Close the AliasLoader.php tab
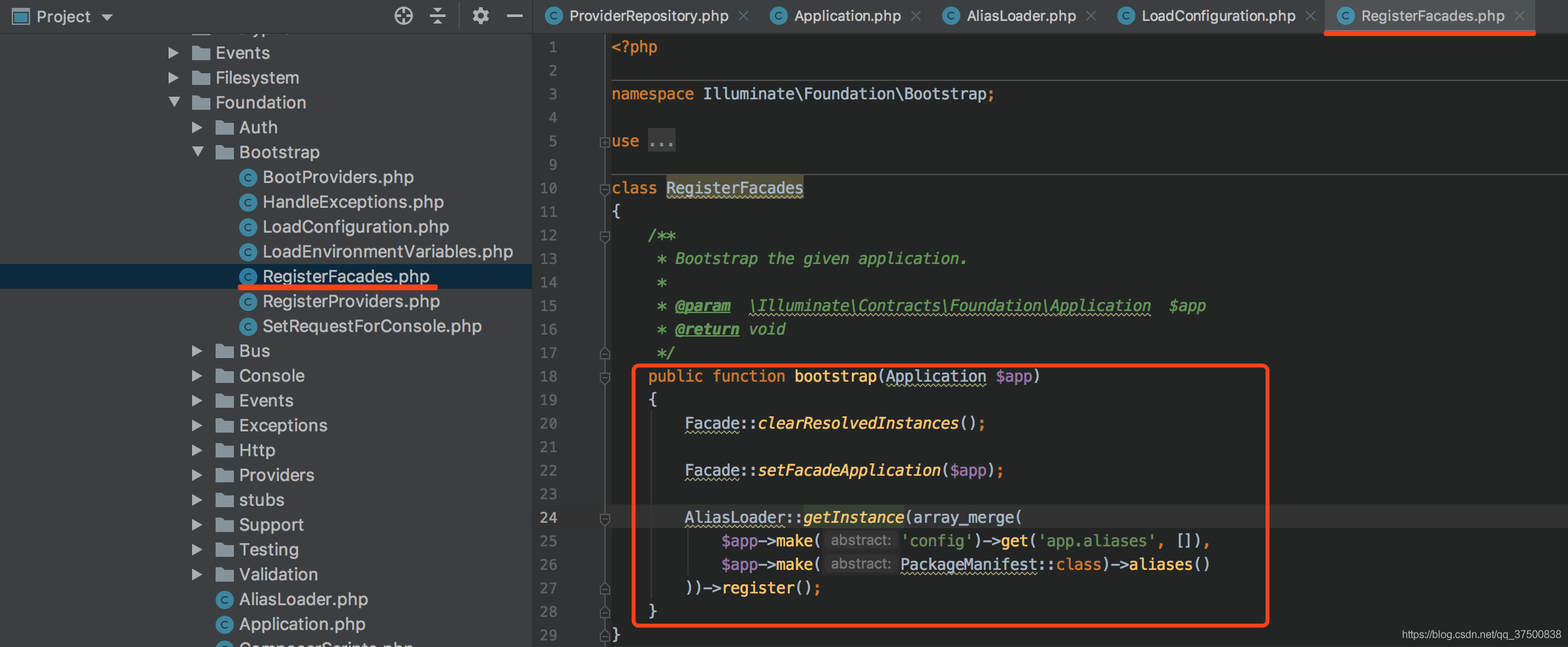 click(x=1091, y=16)
